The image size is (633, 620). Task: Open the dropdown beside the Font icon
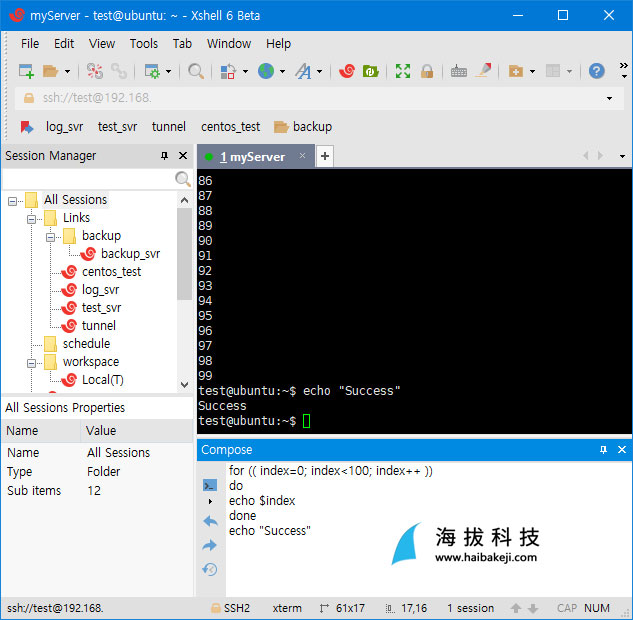click(x=319, y=71)
